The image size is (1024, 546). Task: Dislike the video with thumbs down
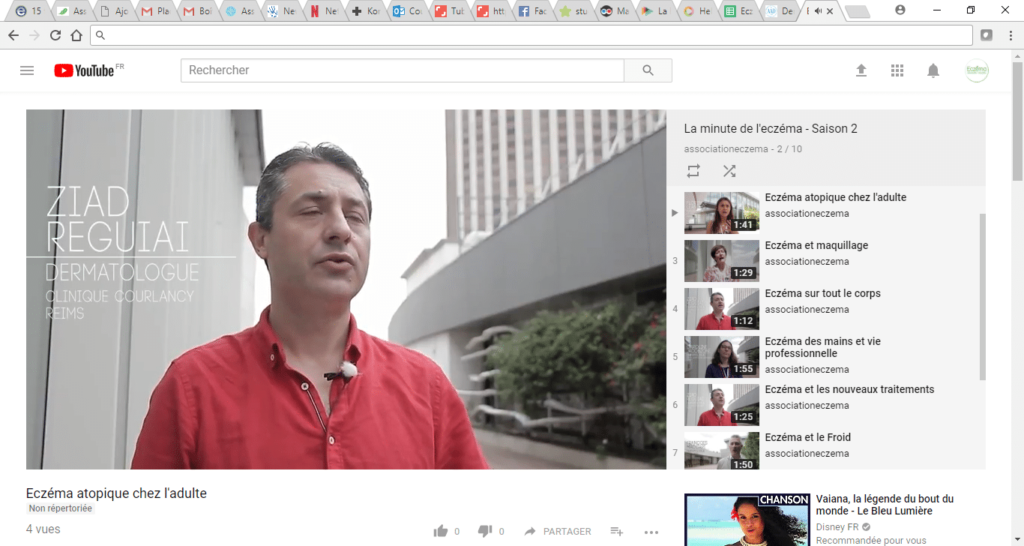pos(485,531)
